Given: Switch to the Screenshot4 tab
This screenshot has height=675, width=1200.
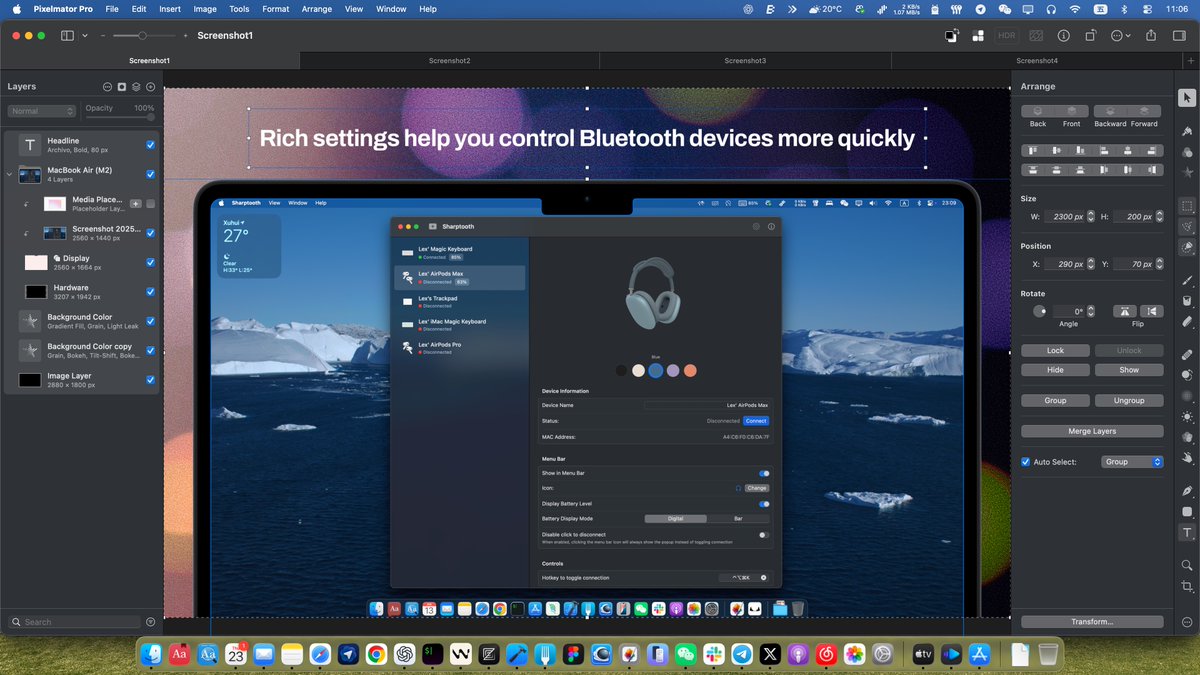Looking at the screenshot, I should click(1037, 61).
